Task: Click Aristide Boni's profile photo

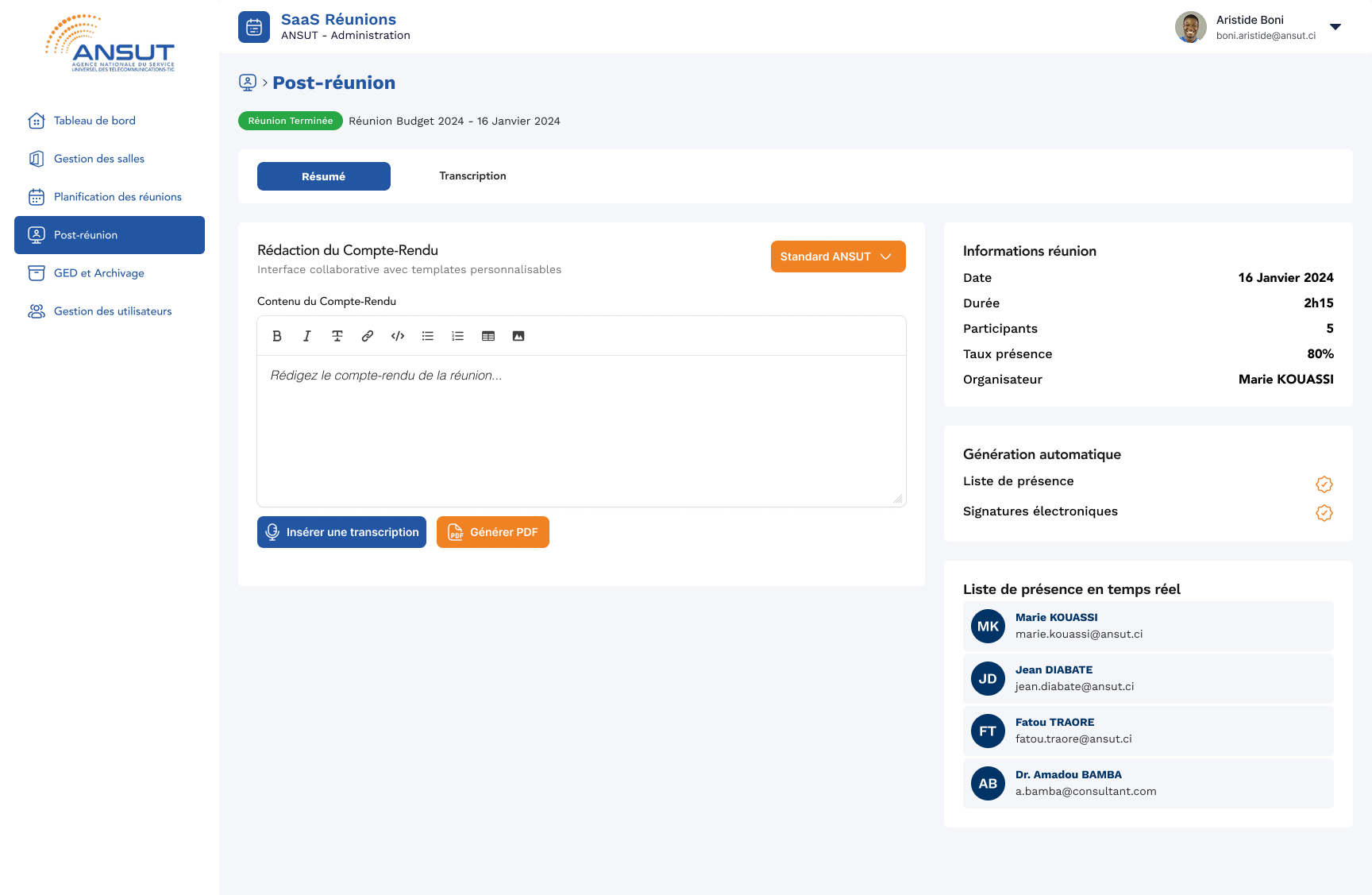Action: click(x=1191, y=27)
